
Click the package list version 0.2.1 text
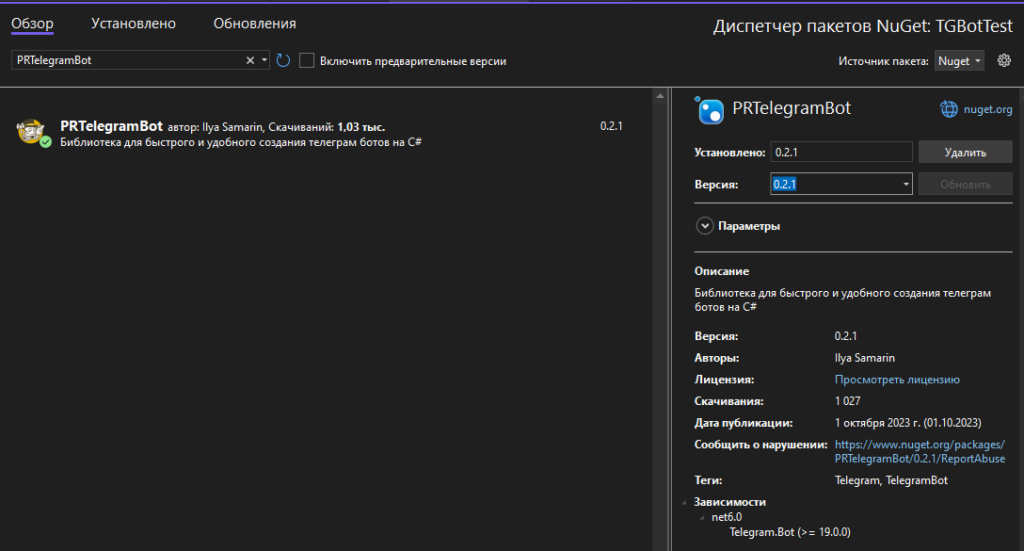611,126
